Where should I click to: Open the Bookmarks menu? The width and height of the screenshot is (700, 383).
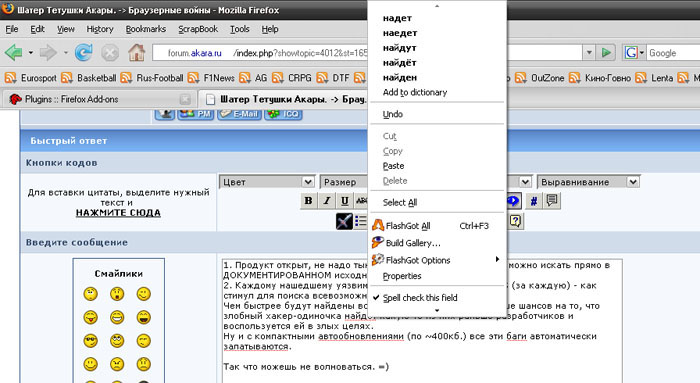[146, 29]
